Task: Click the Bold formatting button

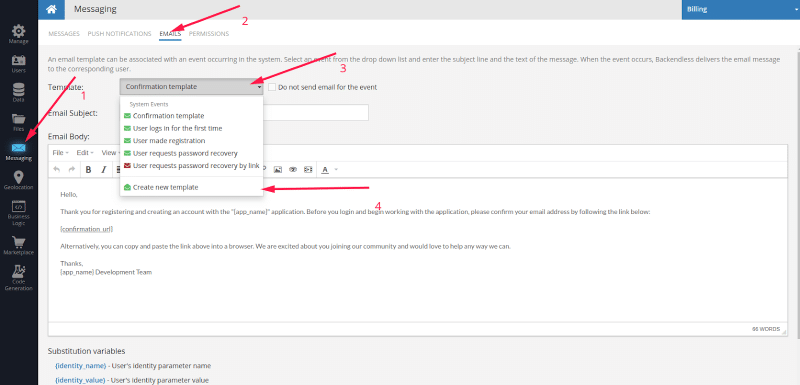Action: click(88, 169)
